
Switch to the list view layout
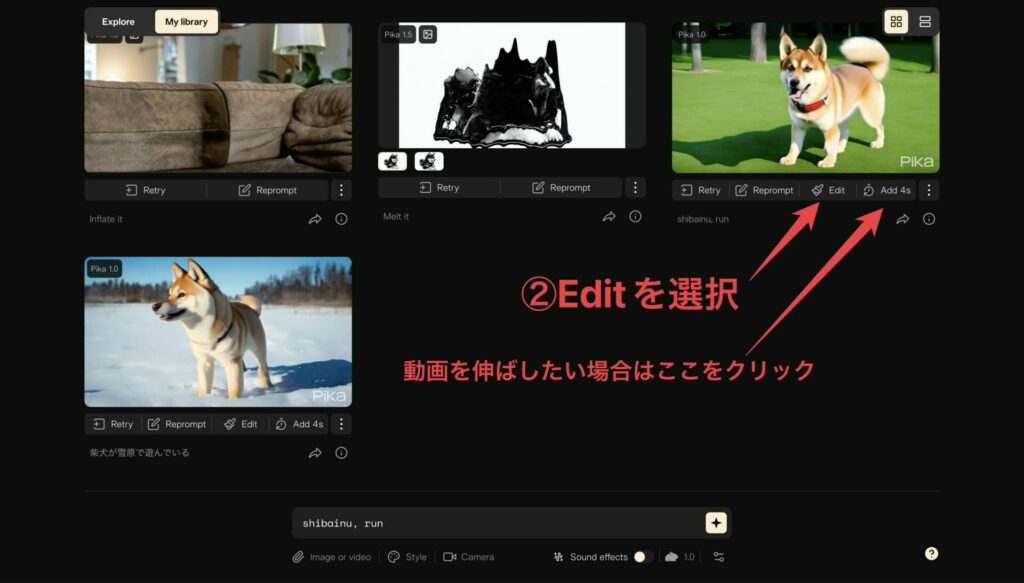[x=924, y=20]
